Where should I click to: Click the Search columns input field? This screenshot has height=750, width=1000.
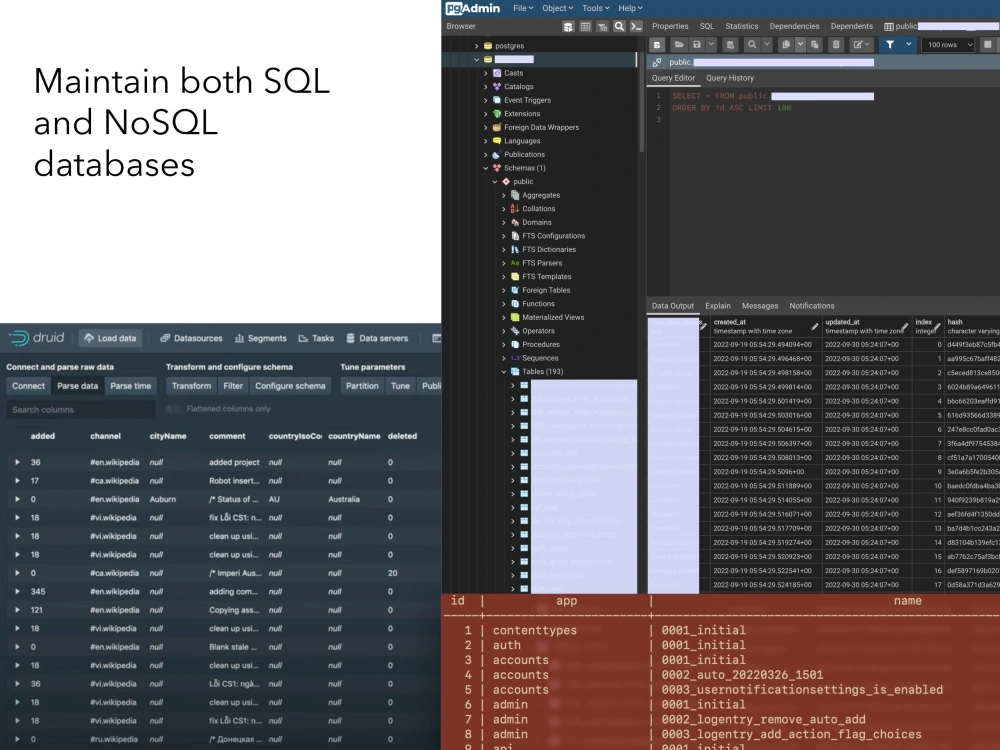(x=81, y=409)
